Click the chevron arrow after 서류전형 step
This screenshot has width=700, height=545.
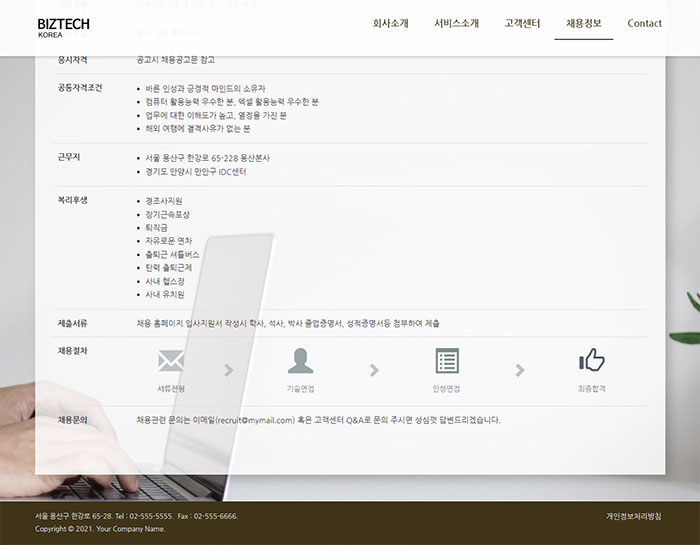(x=229, y=370)
